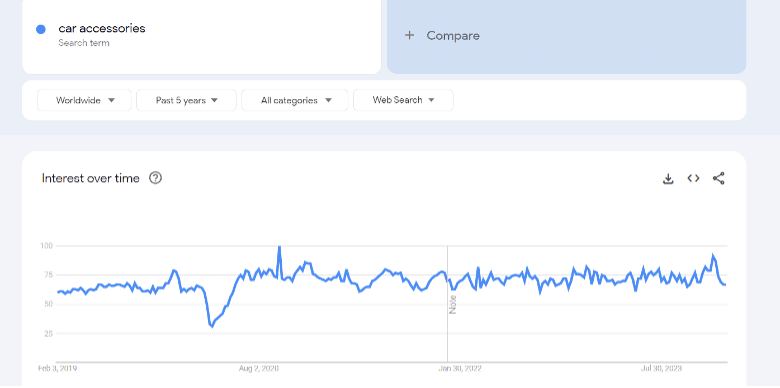Click the Search term subtitle text
The image size is (780, 388).
pos(84,43)
